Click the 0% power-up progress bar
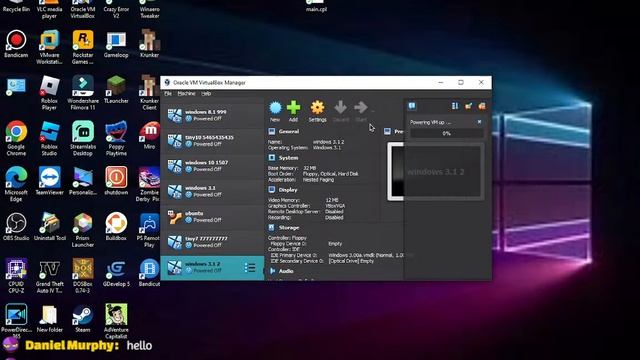This screenshot has width=640, height=360. pos(447,133)
